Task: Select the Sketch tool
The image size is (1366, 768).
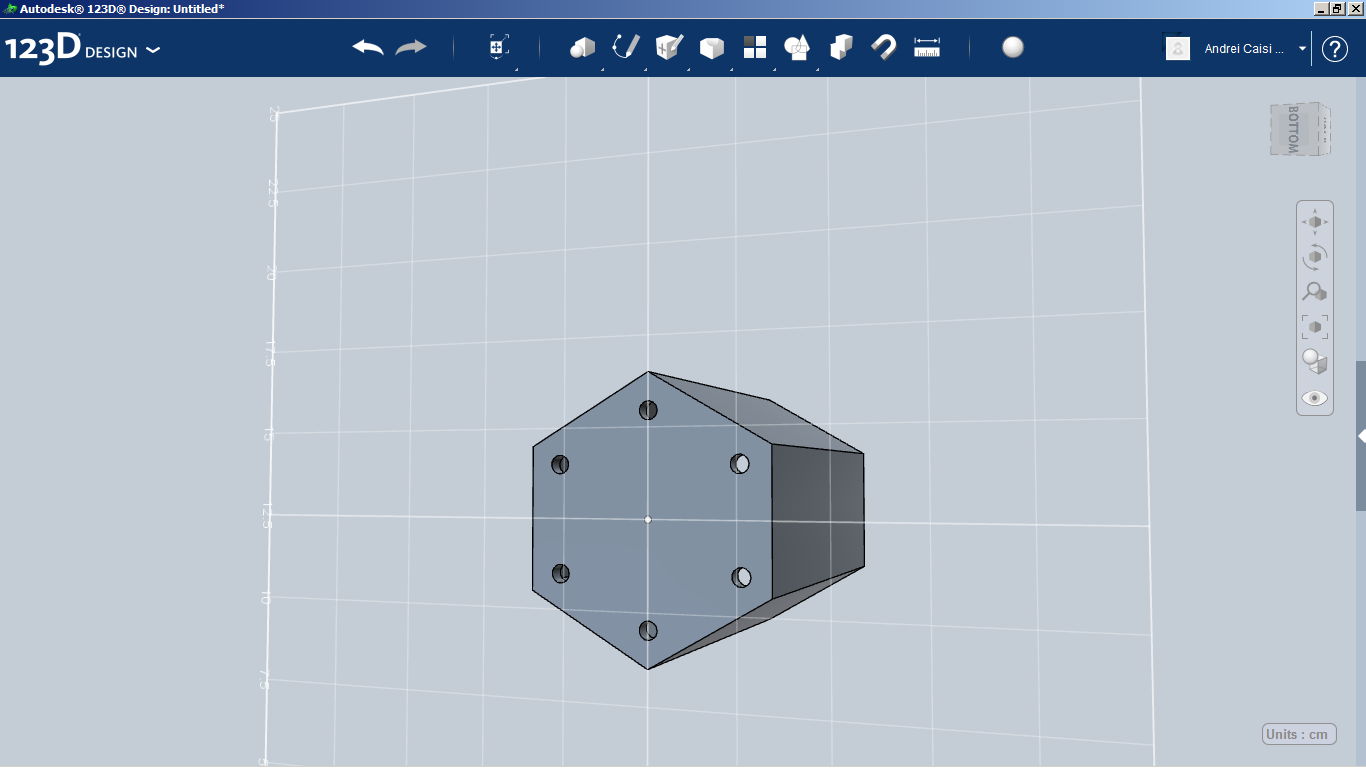Action: 625,47
